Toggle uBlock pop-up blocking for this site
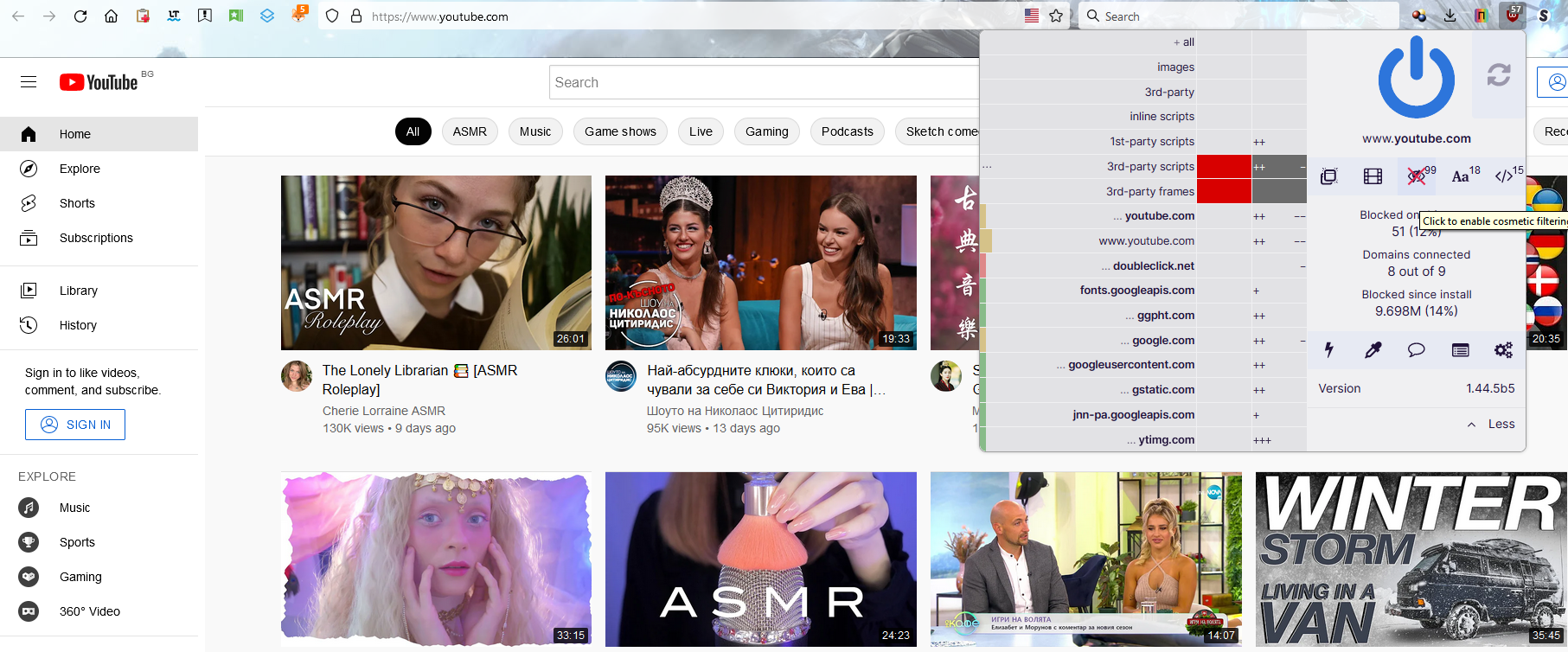 [x=1329, y=176]
